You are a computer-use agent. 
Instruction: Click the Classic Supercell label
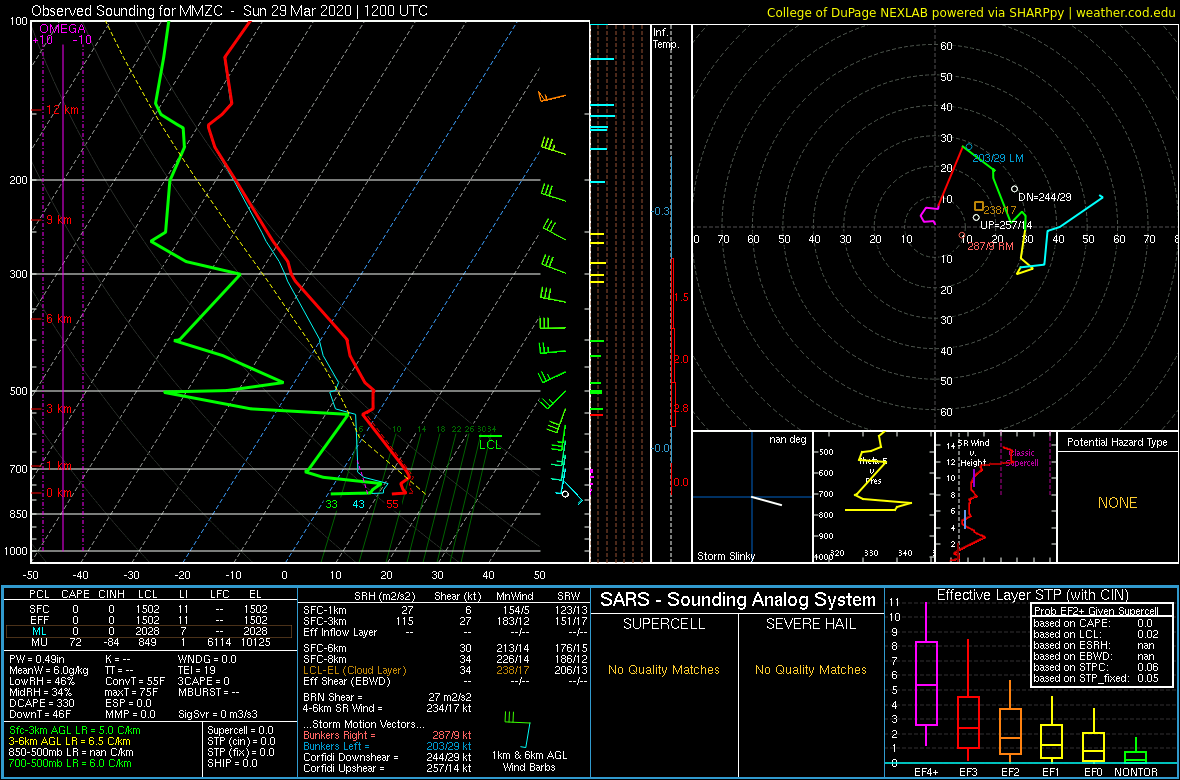coord(1024,459)
